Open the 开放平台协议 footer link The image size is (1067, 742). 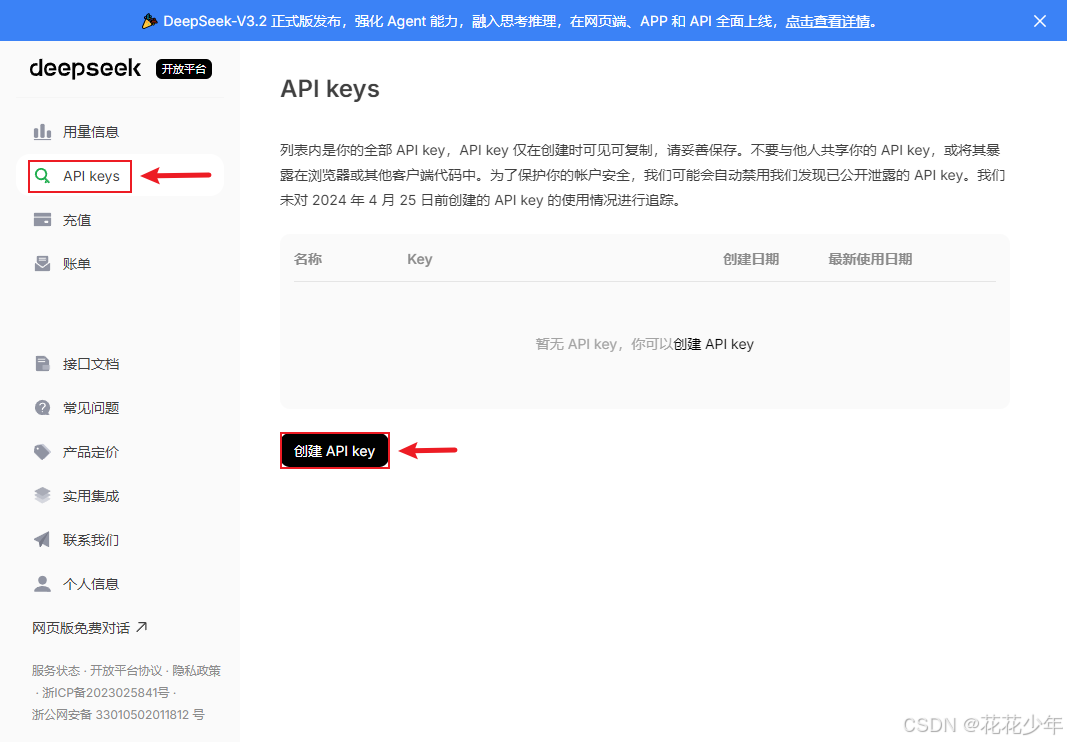coord(126,671)
